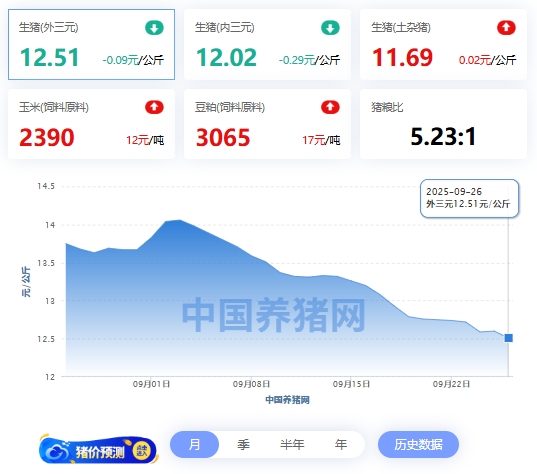This screenshot has height=474, width=537.
Task: Select 月 time range
Action: (194, 445)
